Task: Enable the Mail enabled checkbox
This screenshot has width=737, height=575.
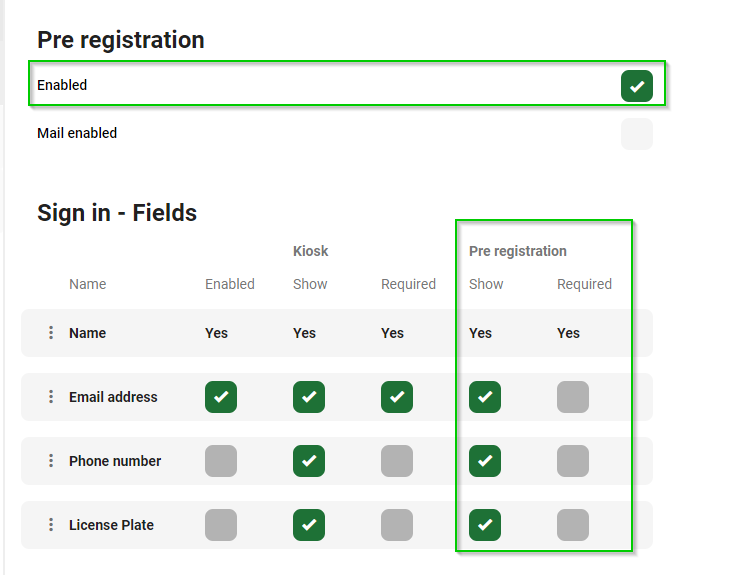Action: click(x=637, y=134)
